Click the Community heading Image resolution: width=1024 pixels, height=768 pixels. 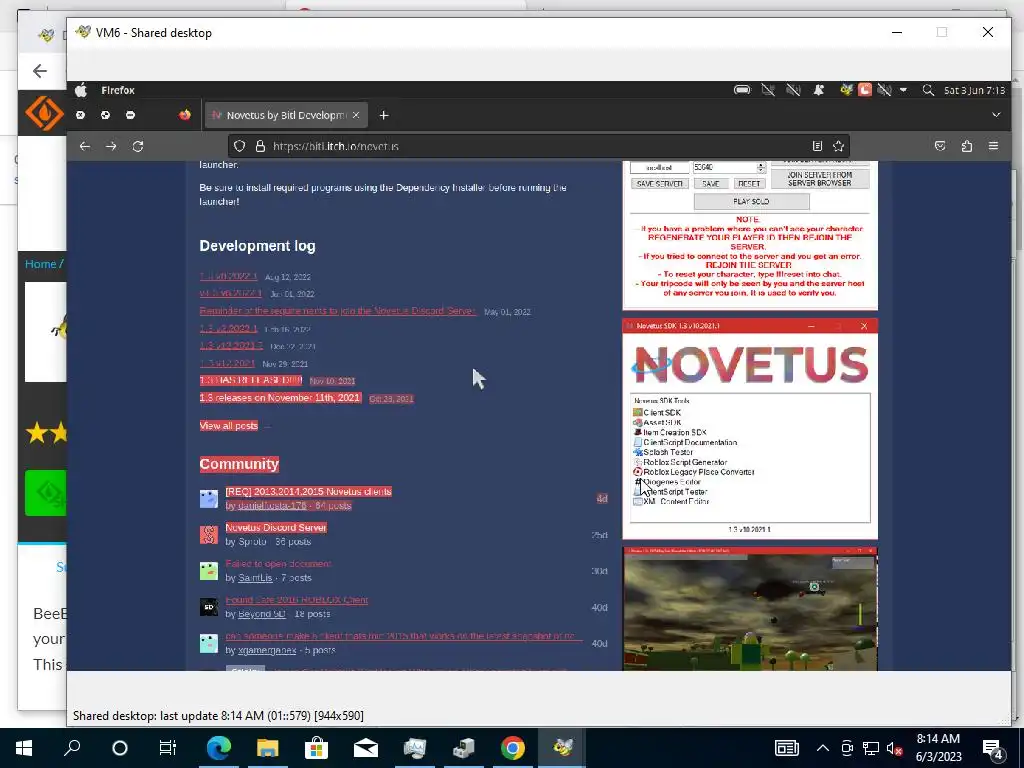point(239,464)
